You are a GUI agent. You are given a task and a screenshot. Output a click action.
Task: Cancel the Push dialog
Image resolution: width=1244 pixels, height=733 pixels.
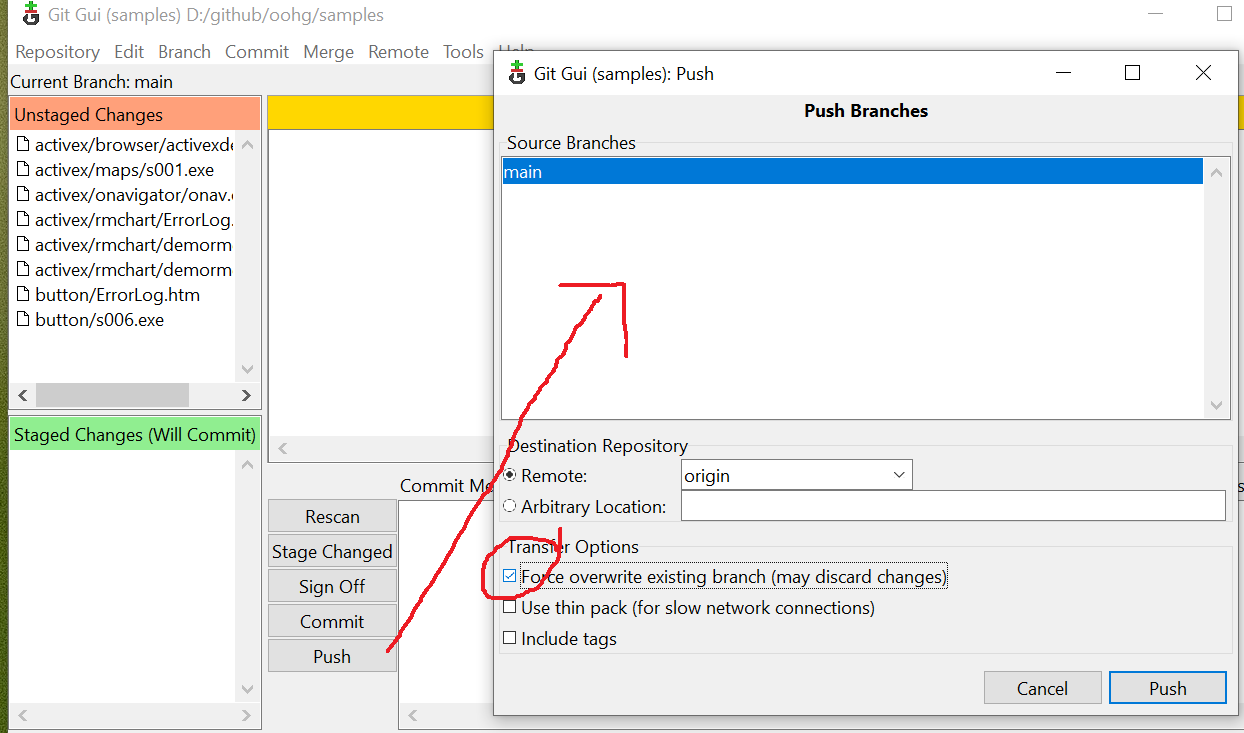(x=1042, y=688)
